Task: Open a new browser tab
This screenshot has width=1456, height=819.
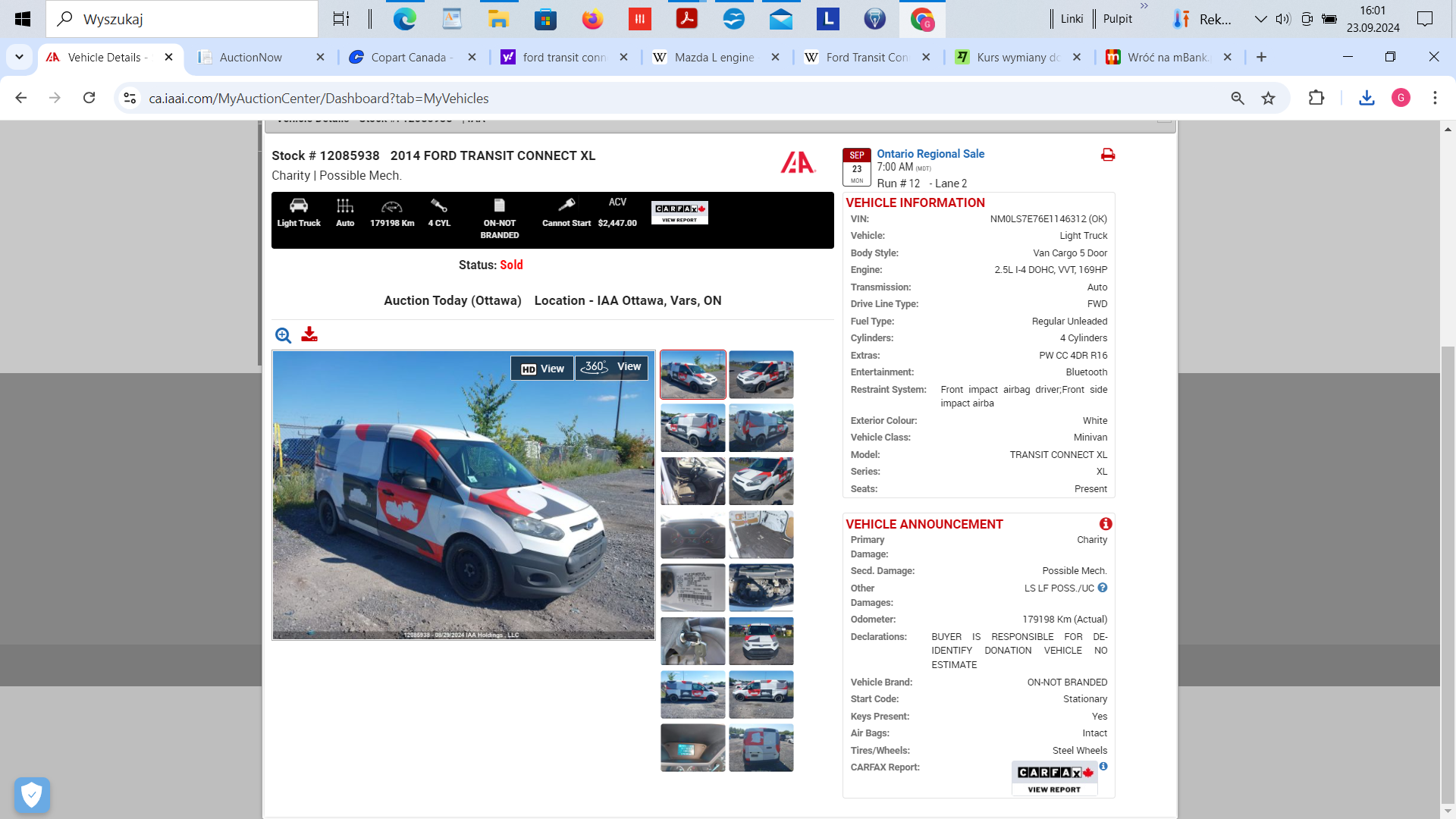Action: (1261, 57)
